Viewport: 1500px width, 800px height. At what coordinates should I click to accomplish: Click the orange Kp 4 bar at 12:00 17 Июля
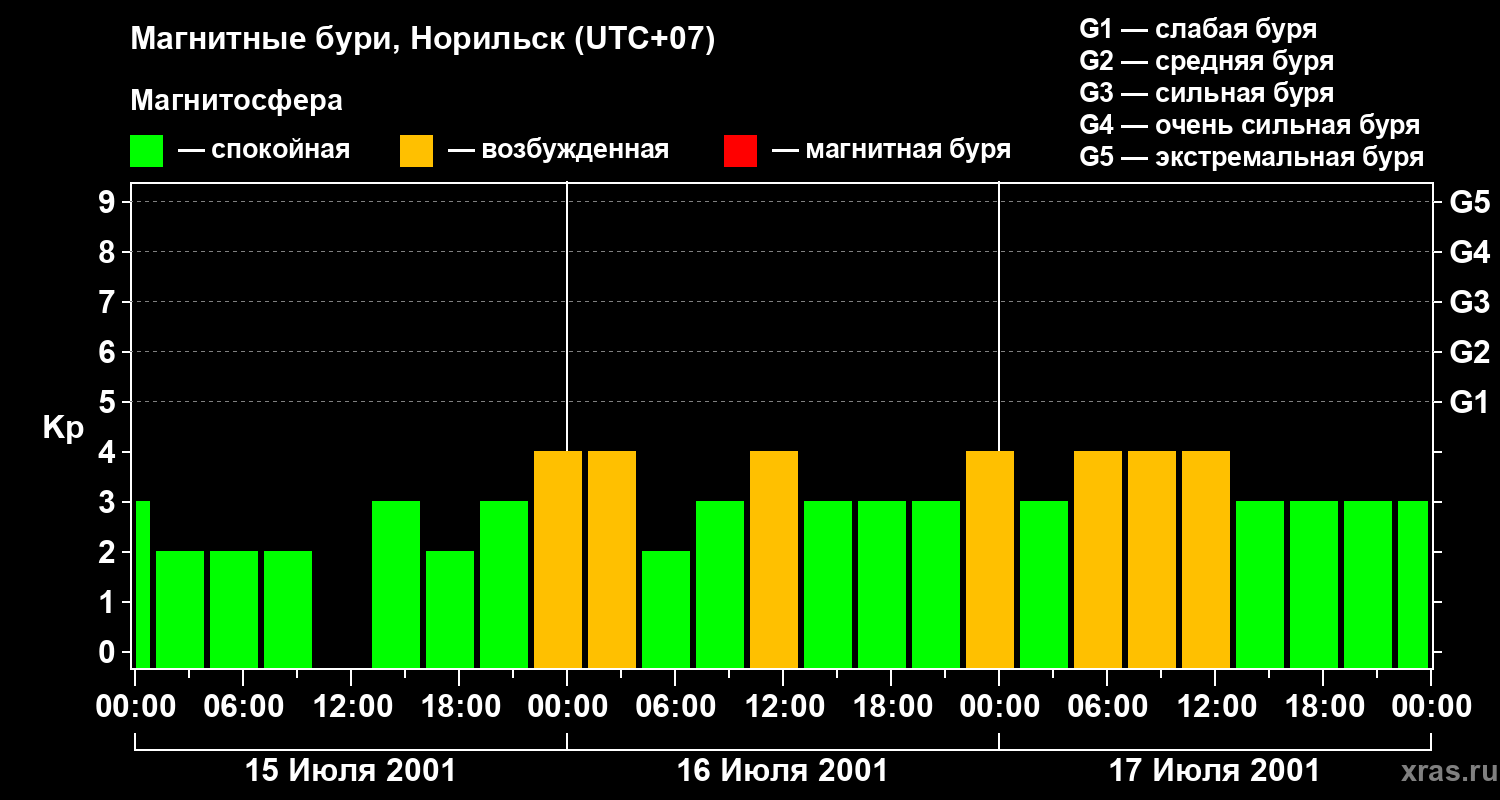coord(1206,559)
